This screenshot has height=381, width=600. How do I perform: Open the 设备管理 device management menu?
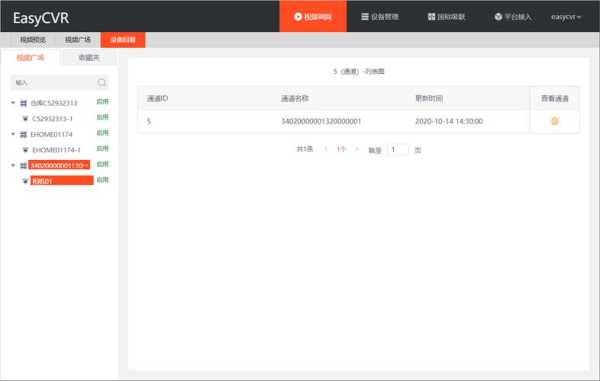pos(380,17)
